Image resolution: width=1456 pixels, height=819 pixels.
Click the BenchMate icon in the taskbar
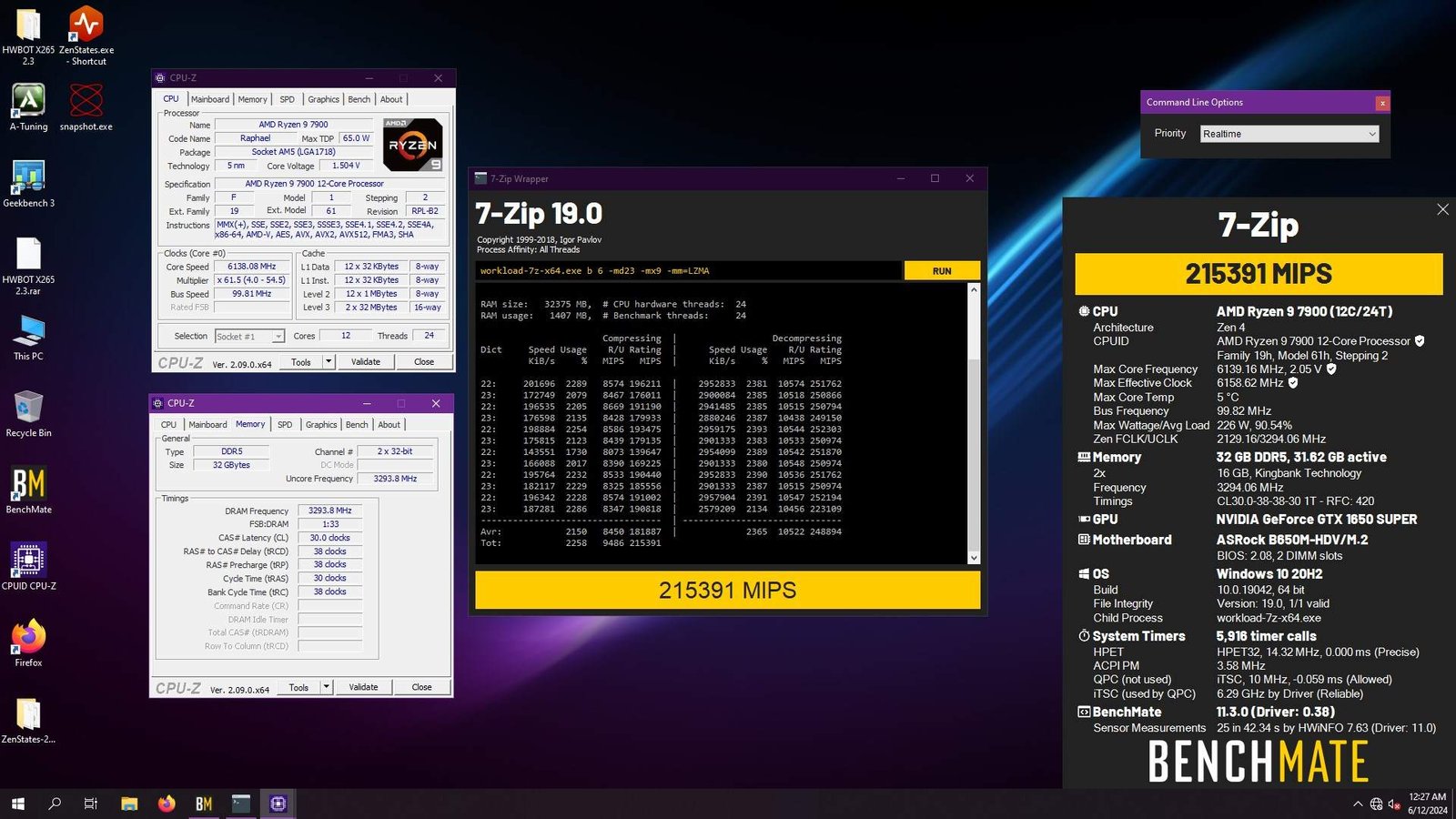point(204,804)
